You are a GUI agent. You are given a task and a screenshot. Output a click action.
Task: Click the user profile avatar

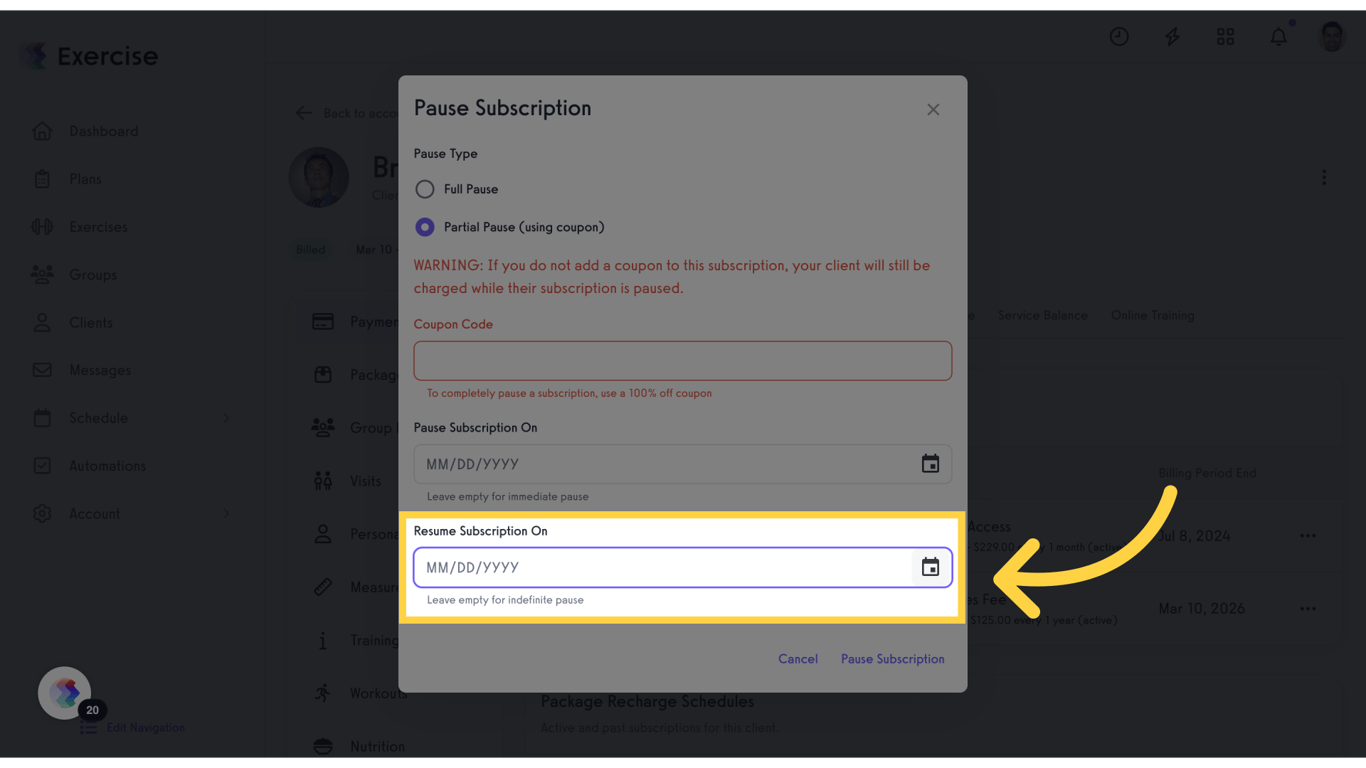click(x=1331, y=37)
